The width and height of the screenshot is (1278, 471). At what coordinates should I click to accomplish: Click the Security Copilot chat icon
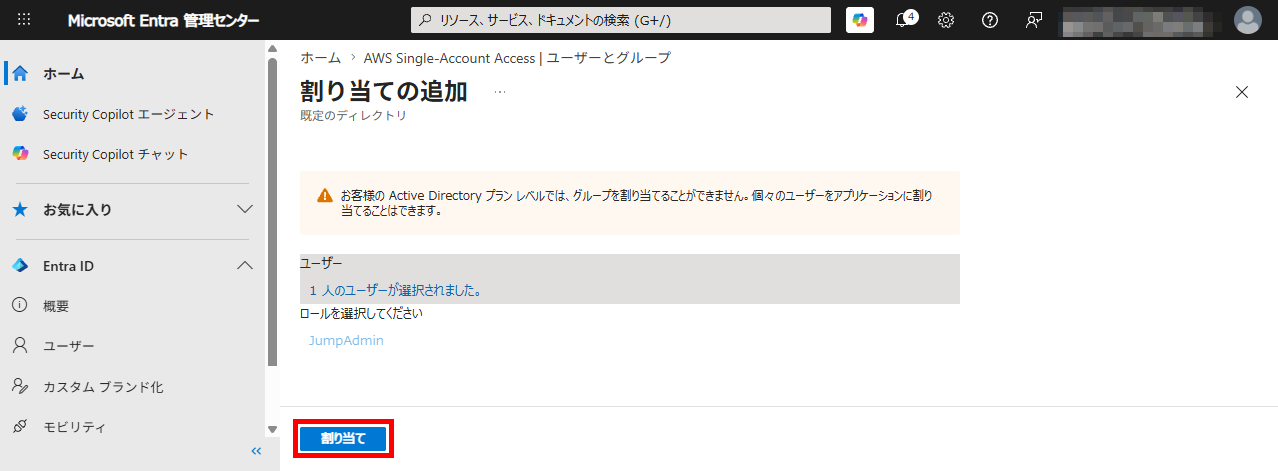(20, 154)
